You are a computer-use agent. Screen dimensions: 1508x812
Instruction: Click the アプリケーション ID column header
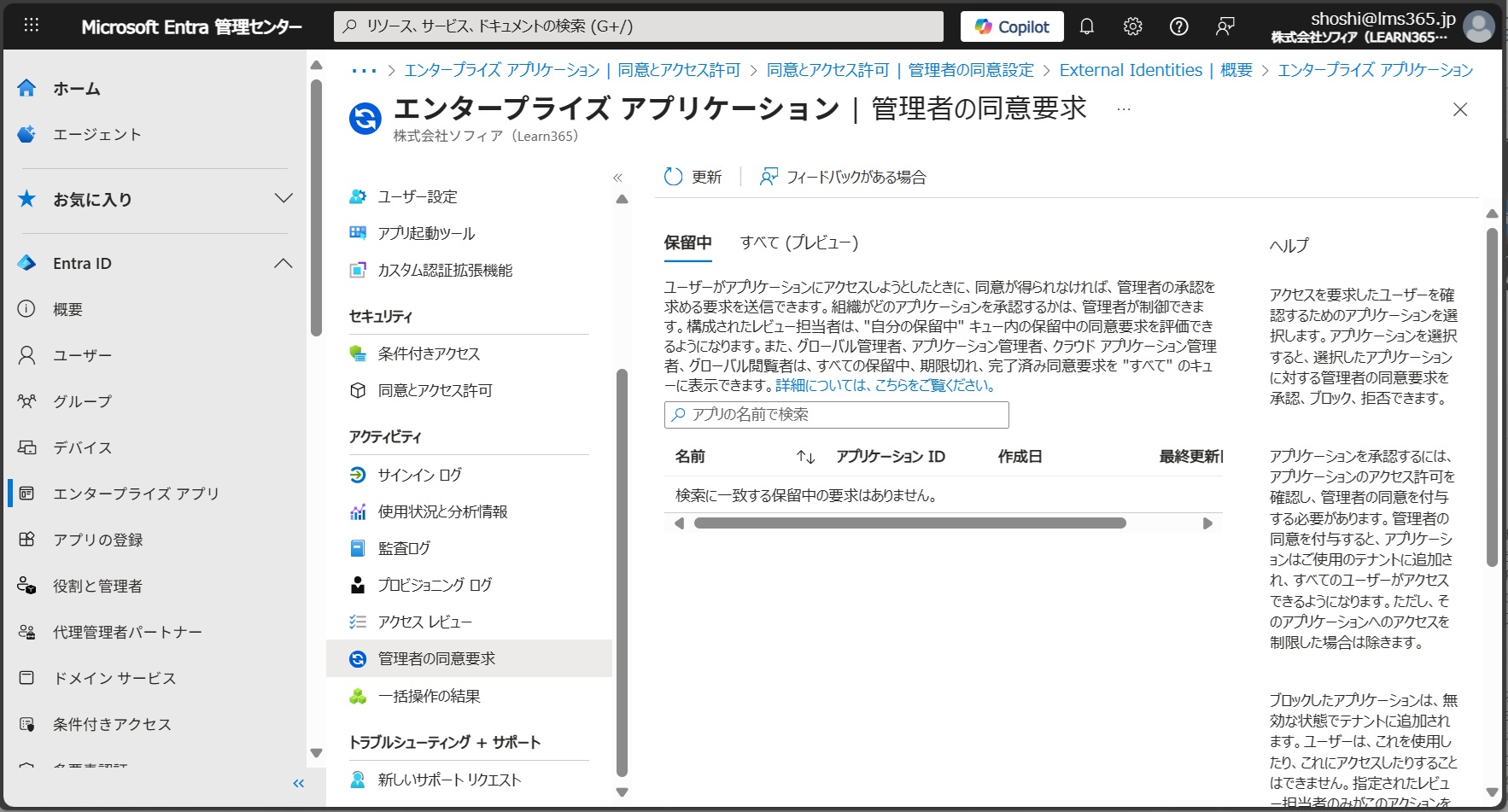point(891,457)
